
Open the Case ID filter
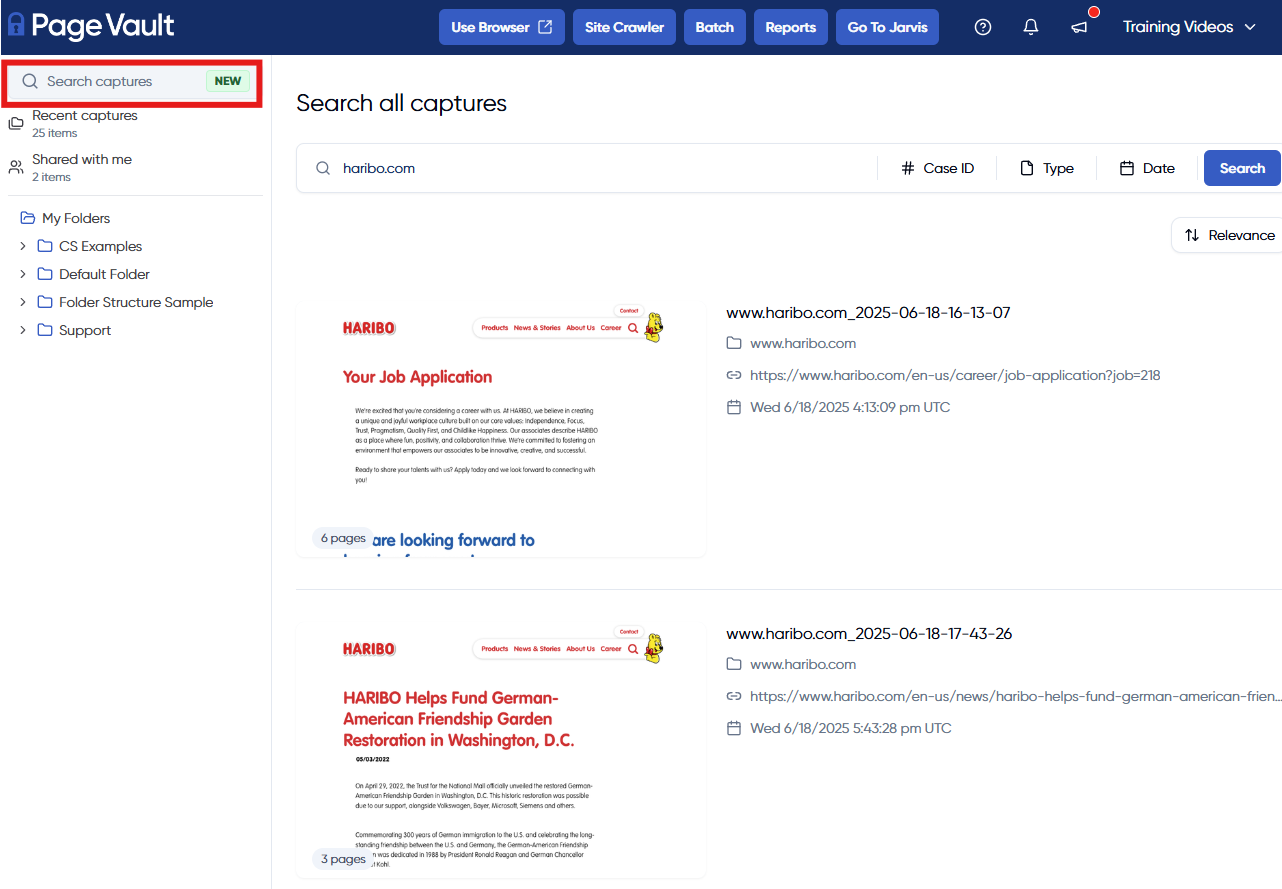tap(937, 168)
